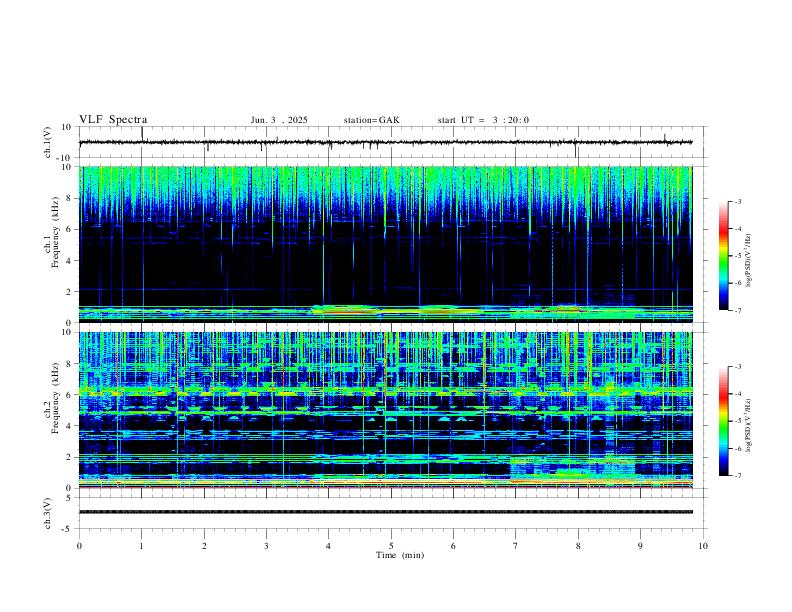This screenshot has width=792, height=612.
Task: Click the "-3" label on ch.1 colorbar
Action: pos(738,201)
